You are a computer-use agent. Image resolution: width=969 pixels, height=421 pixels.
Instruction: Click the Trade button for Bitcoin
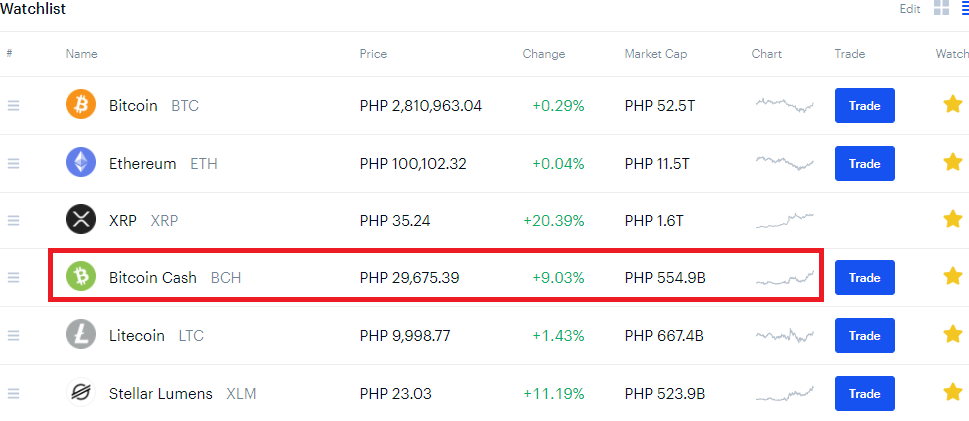865,106
